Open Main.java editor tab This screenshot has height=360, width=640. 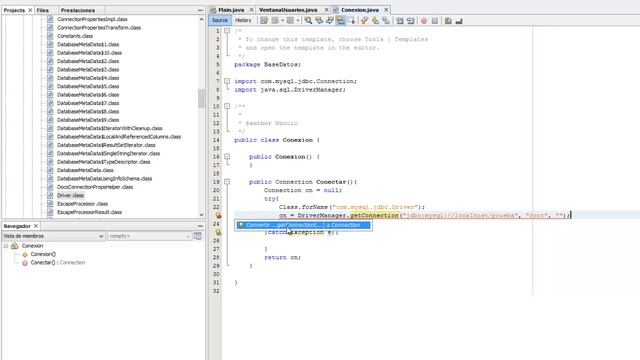pyautogui.click(x=231, y=10)
